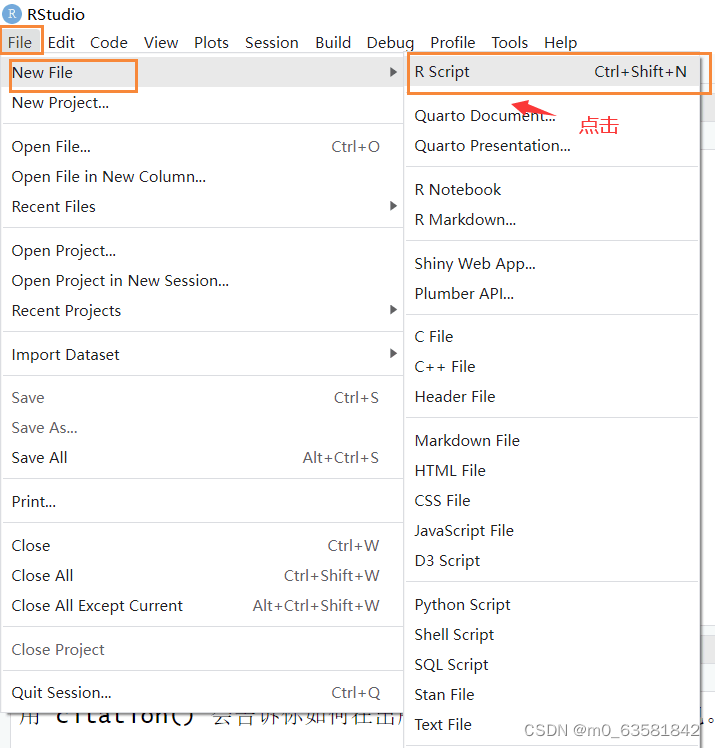Open the Plots menu
Image resolution: width=715 pixels, height=748 pixels.
pyautogui.click(x=211, y=42)
